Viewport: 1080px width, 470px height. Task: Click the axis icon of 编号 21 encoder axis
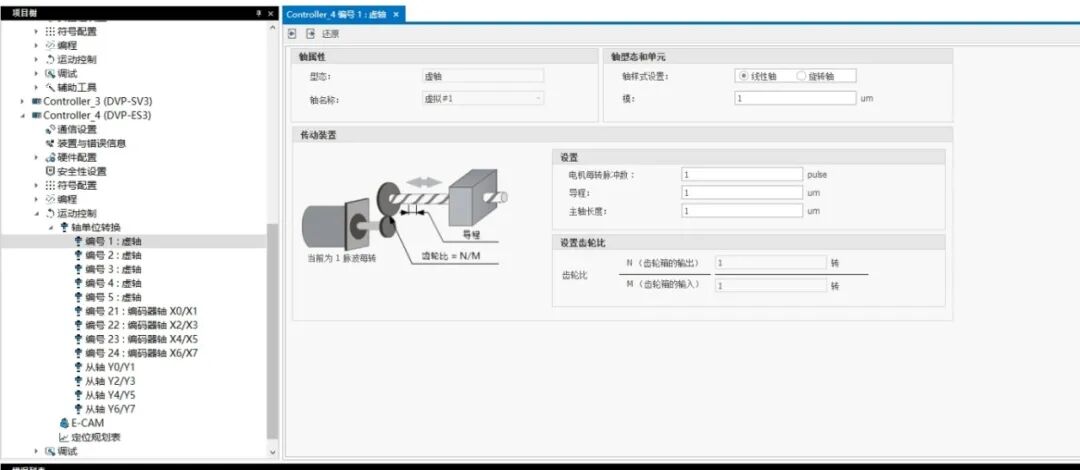[x=79, y=311]
